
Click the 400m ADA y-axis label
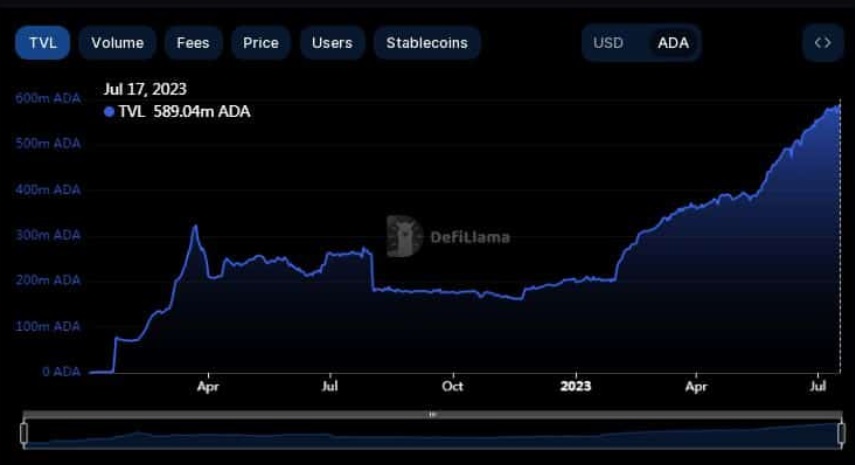[48, 190]
